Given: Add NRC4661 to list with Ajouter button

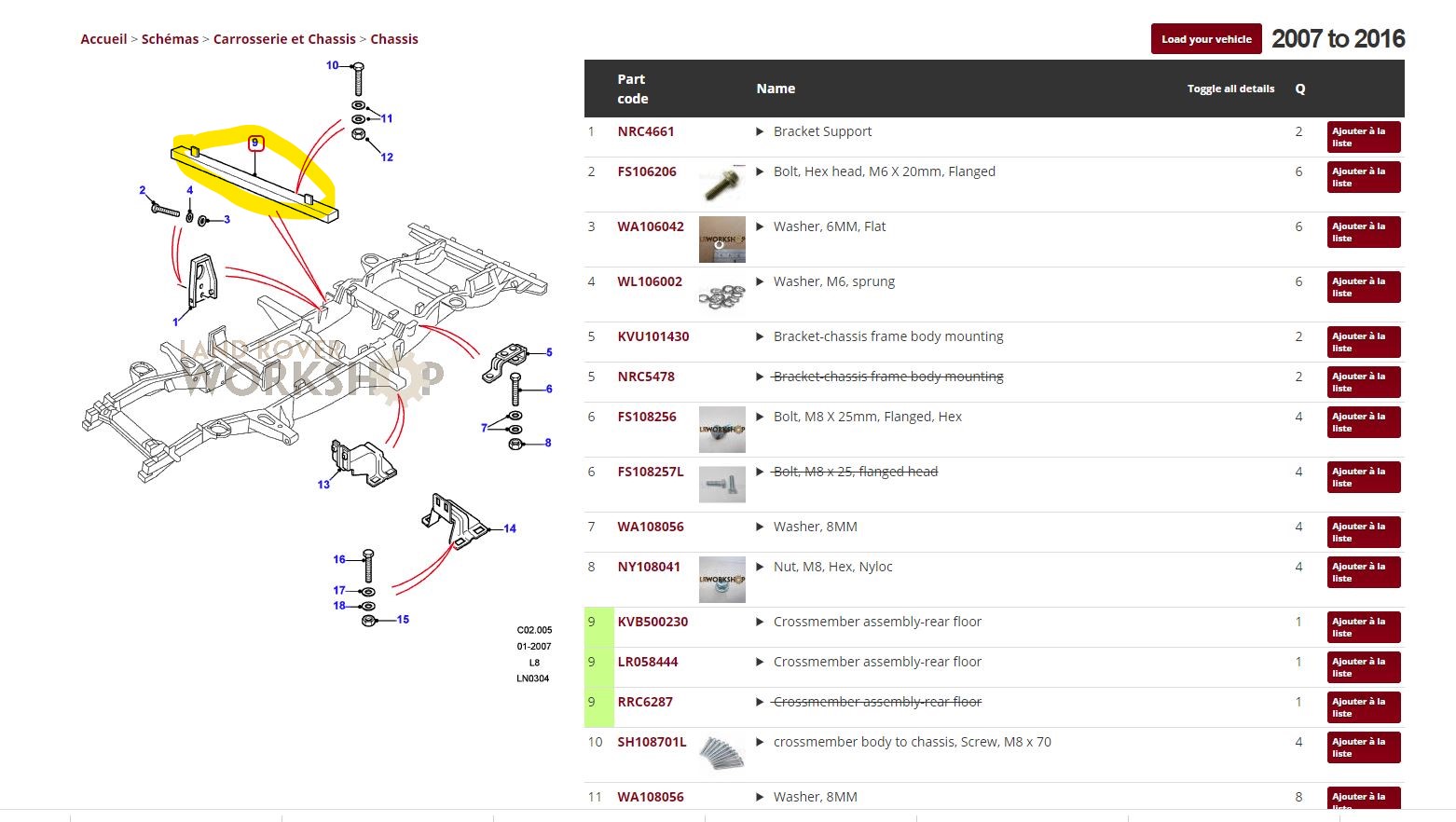Looking at the screenshot, I should pyautogui.click(x=1363, y=137).
